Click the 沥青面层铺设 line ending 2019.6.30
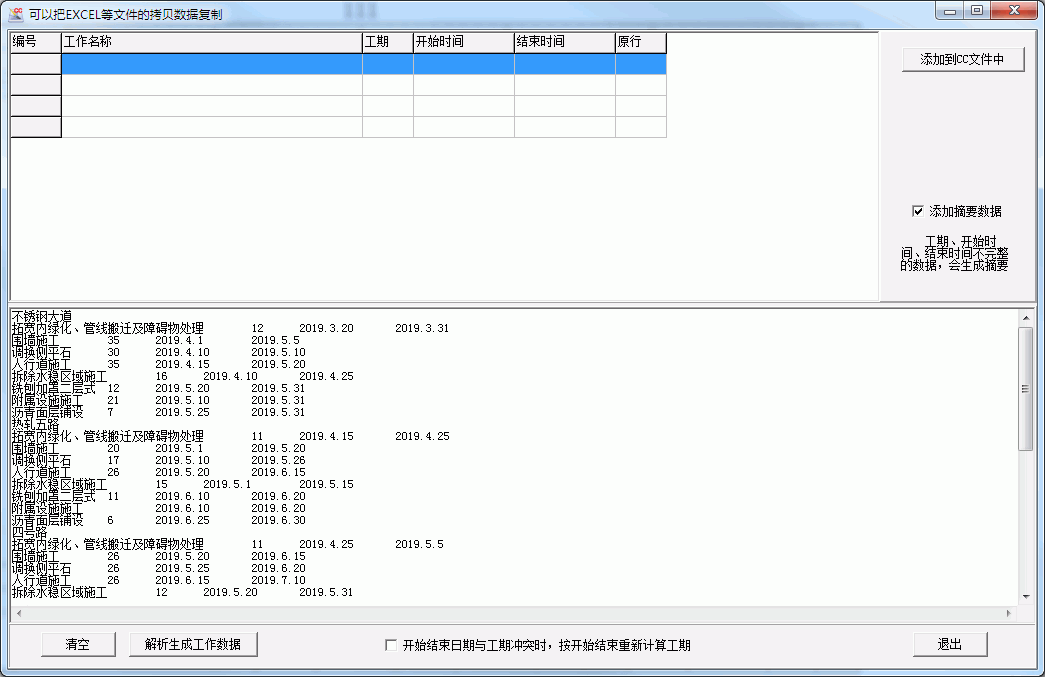The image size is (1045, 677). (x=159, y=520)
